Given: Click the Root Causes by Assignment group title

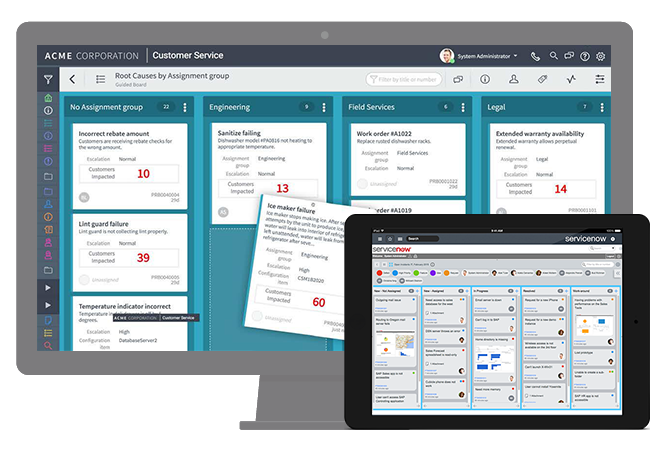Looking at the screenshot, I should [x=172, y=76].
